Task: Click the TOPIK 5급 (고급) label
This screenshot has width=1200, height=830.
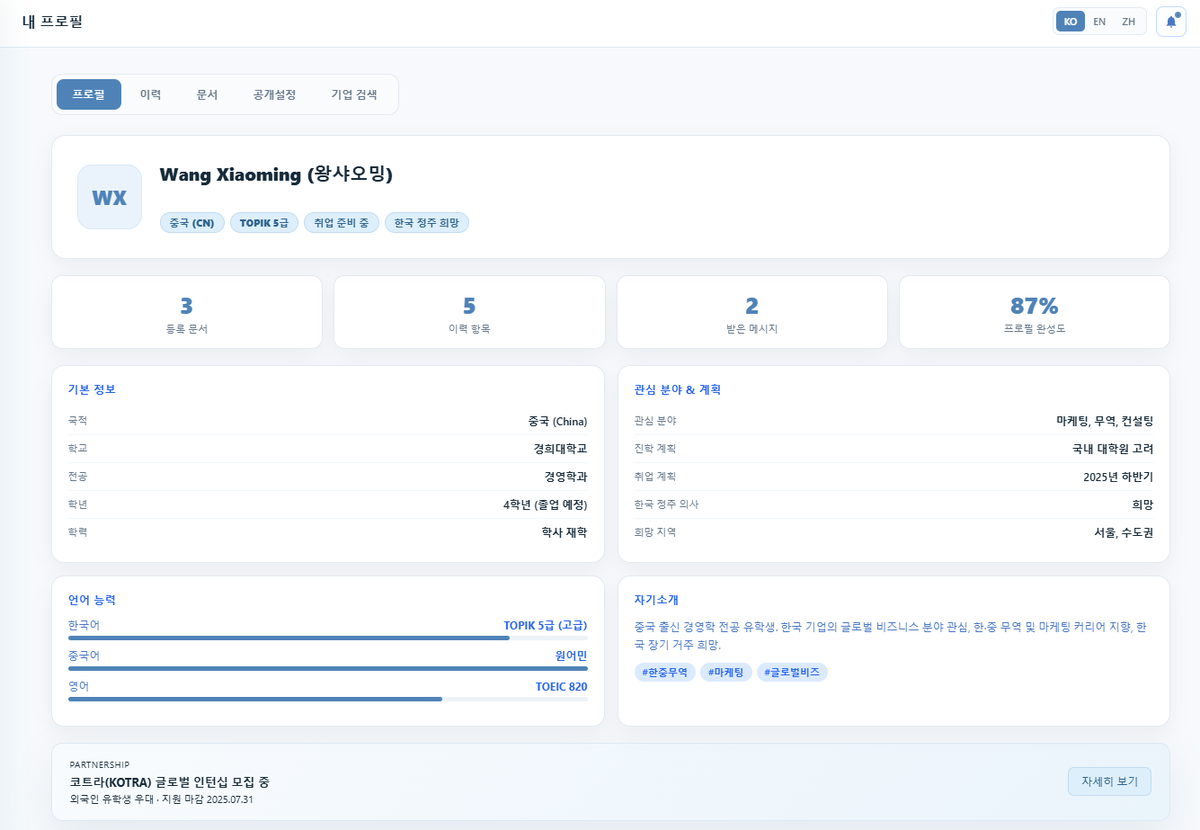Action: (545, 626)
